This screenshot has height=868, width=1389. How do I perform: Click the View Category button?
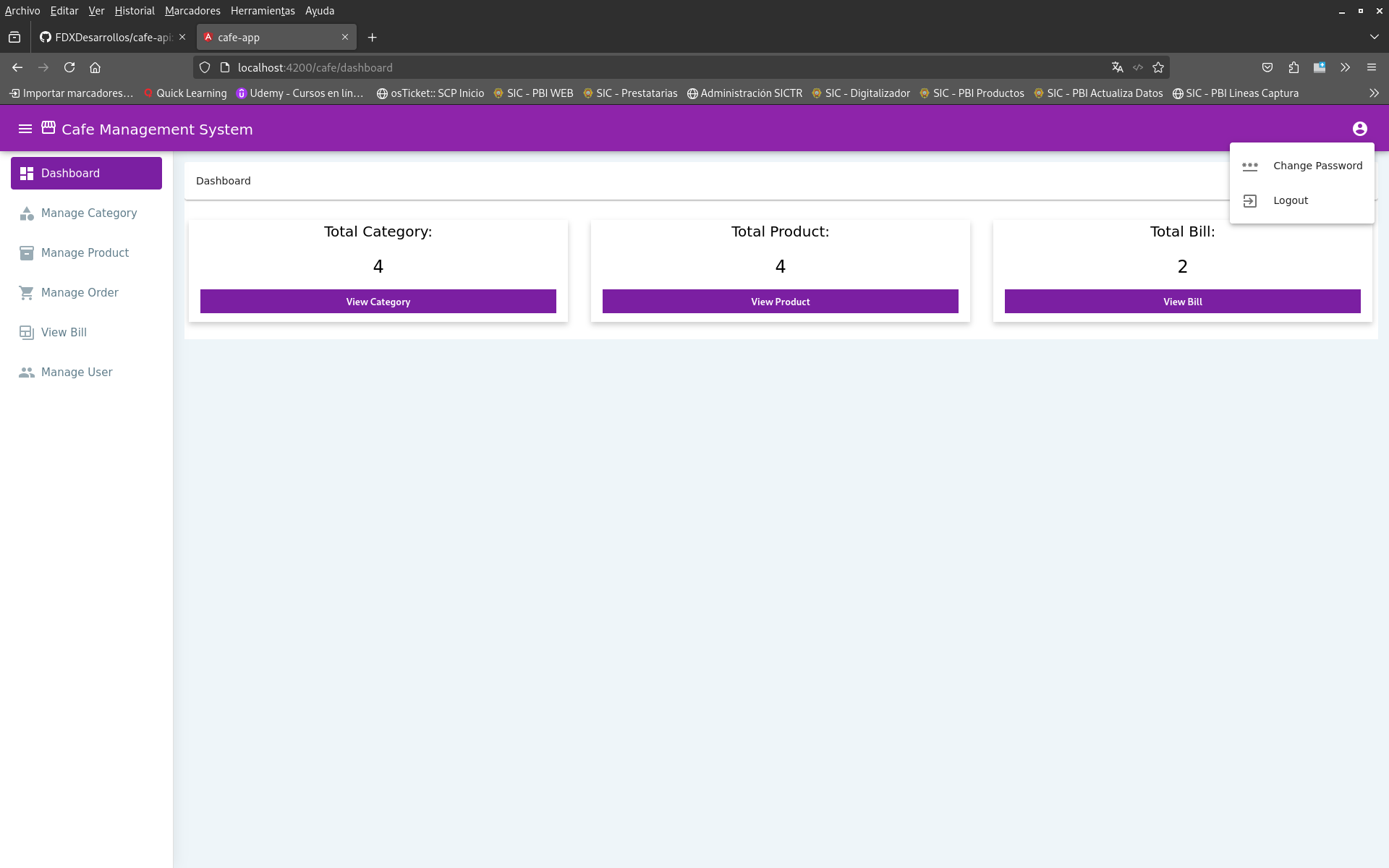378,302
